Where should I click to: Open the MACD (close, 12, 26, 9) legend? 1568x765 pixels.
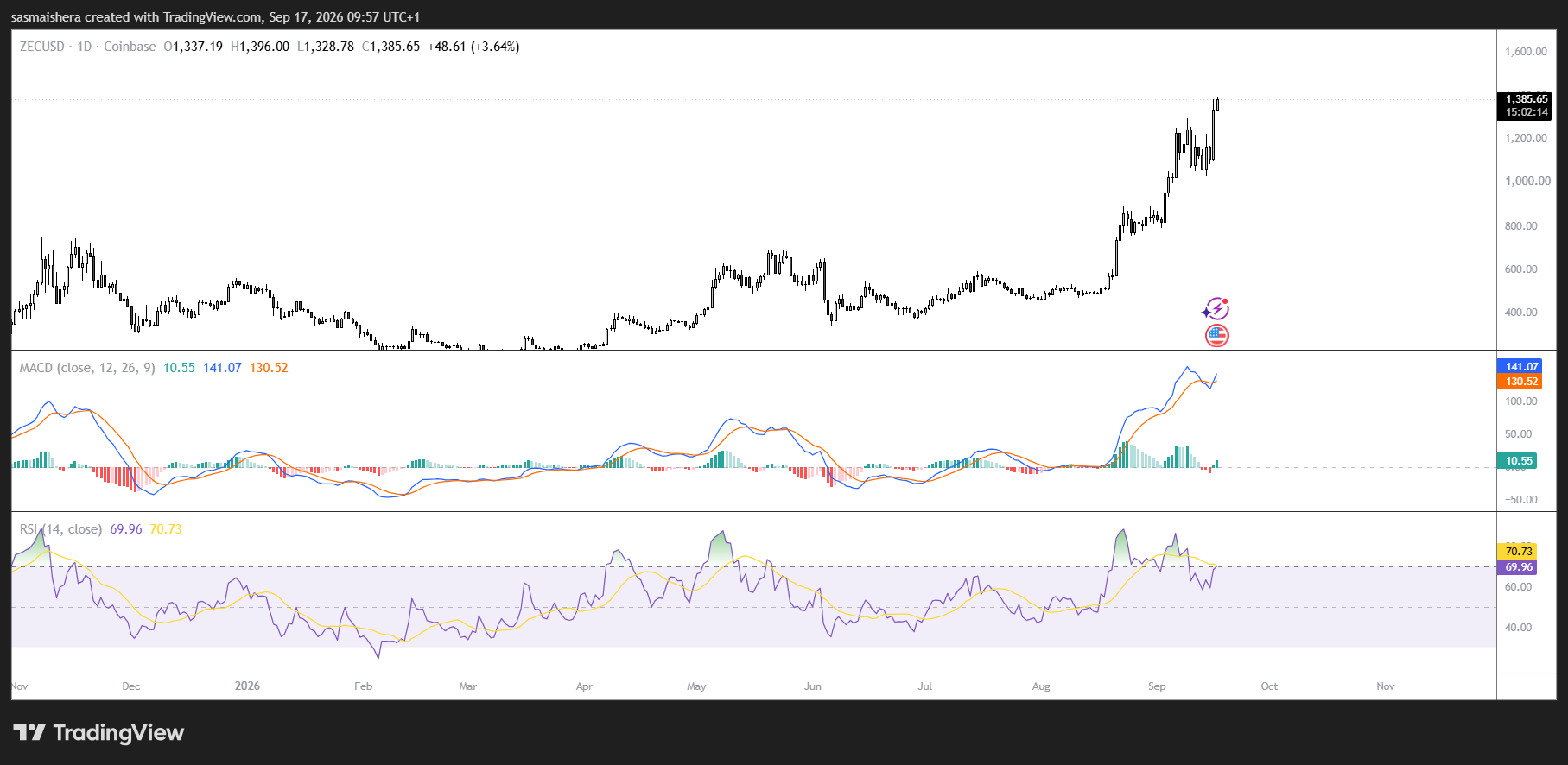pyautogui.click(x=87, y=368)
